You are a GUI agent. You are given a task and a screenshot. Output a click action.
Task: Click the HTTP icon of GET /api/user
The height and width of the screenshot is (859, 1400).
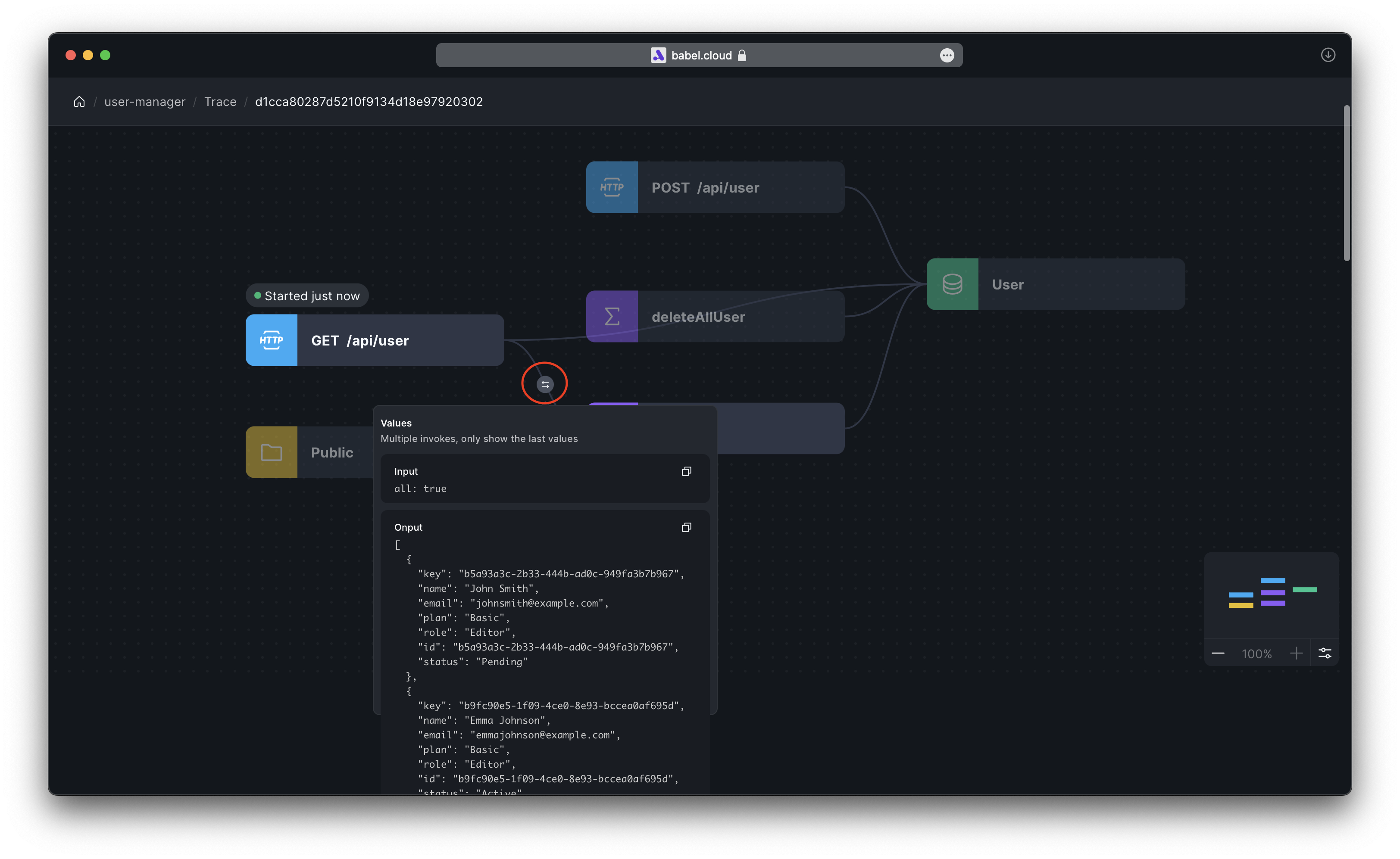point(271,340)
